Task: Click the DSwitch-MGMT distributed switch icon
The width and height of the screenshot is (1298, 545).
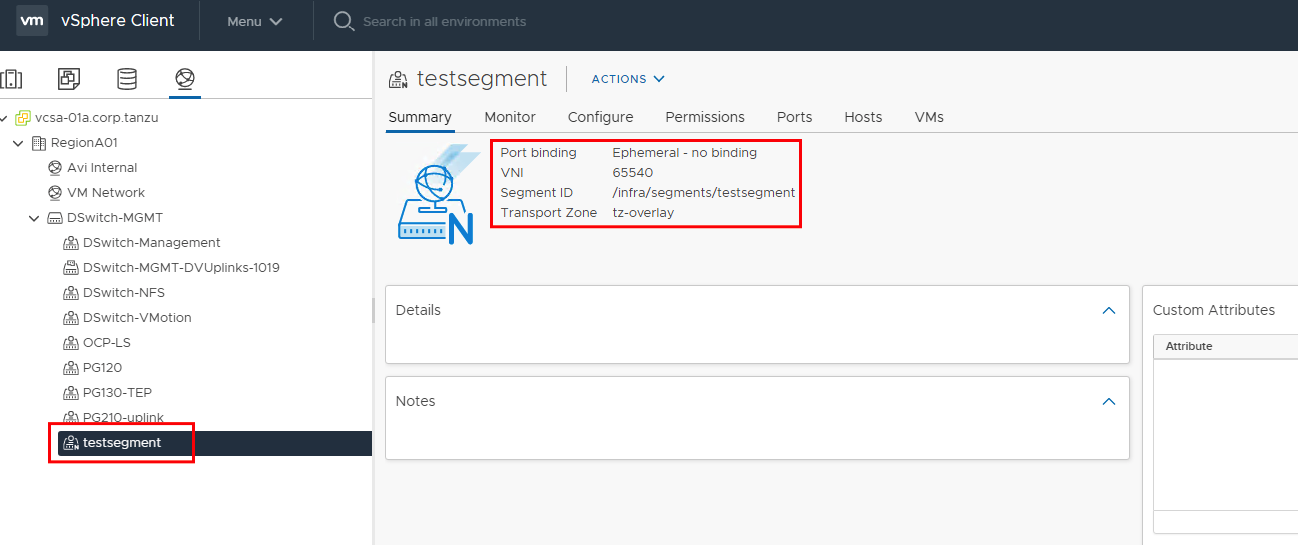Action: coord(55,218)
